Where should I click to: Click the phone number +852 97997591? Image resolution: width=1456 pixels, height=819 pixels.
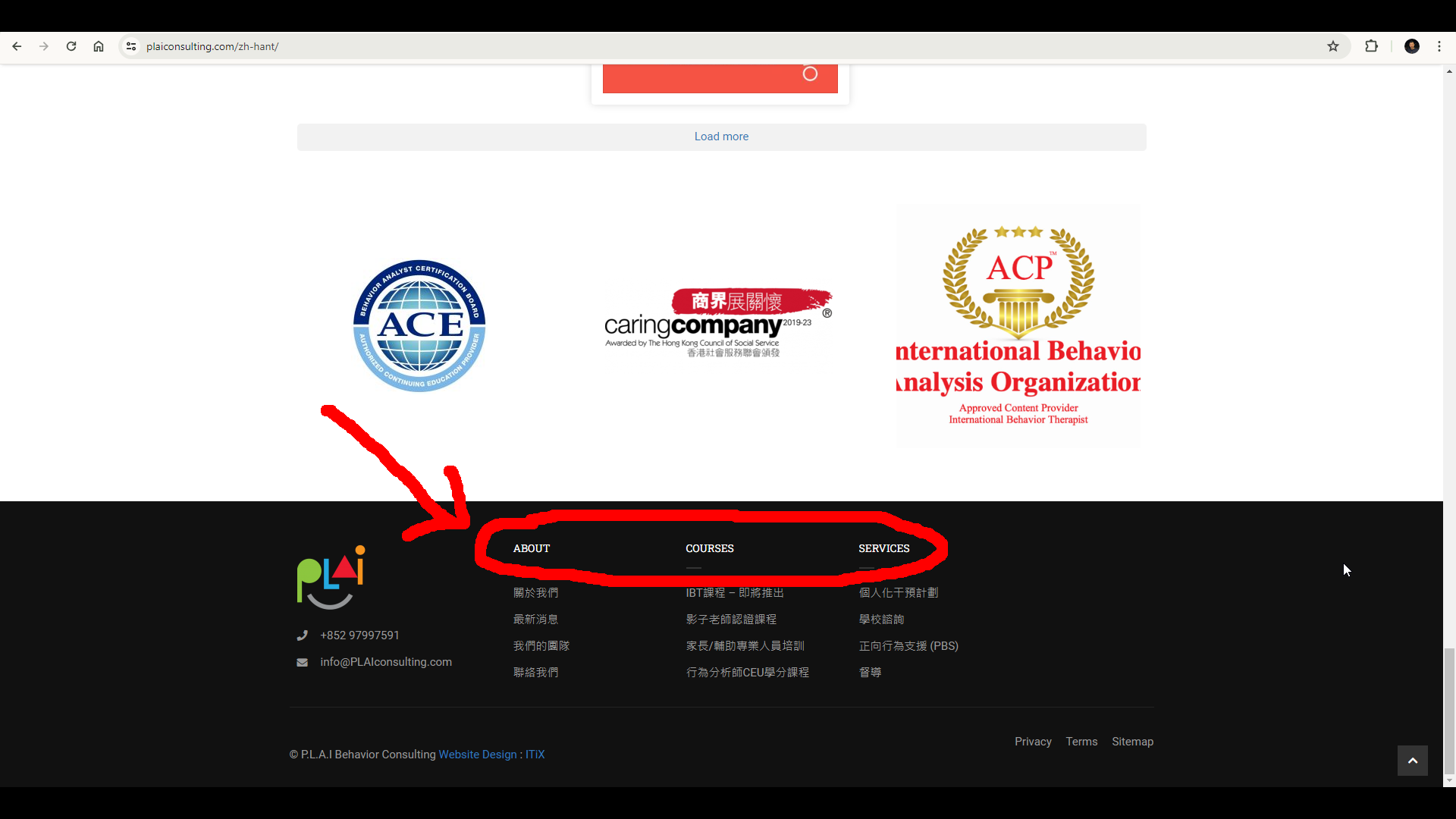pyautogui.click(x=359, y=635)
